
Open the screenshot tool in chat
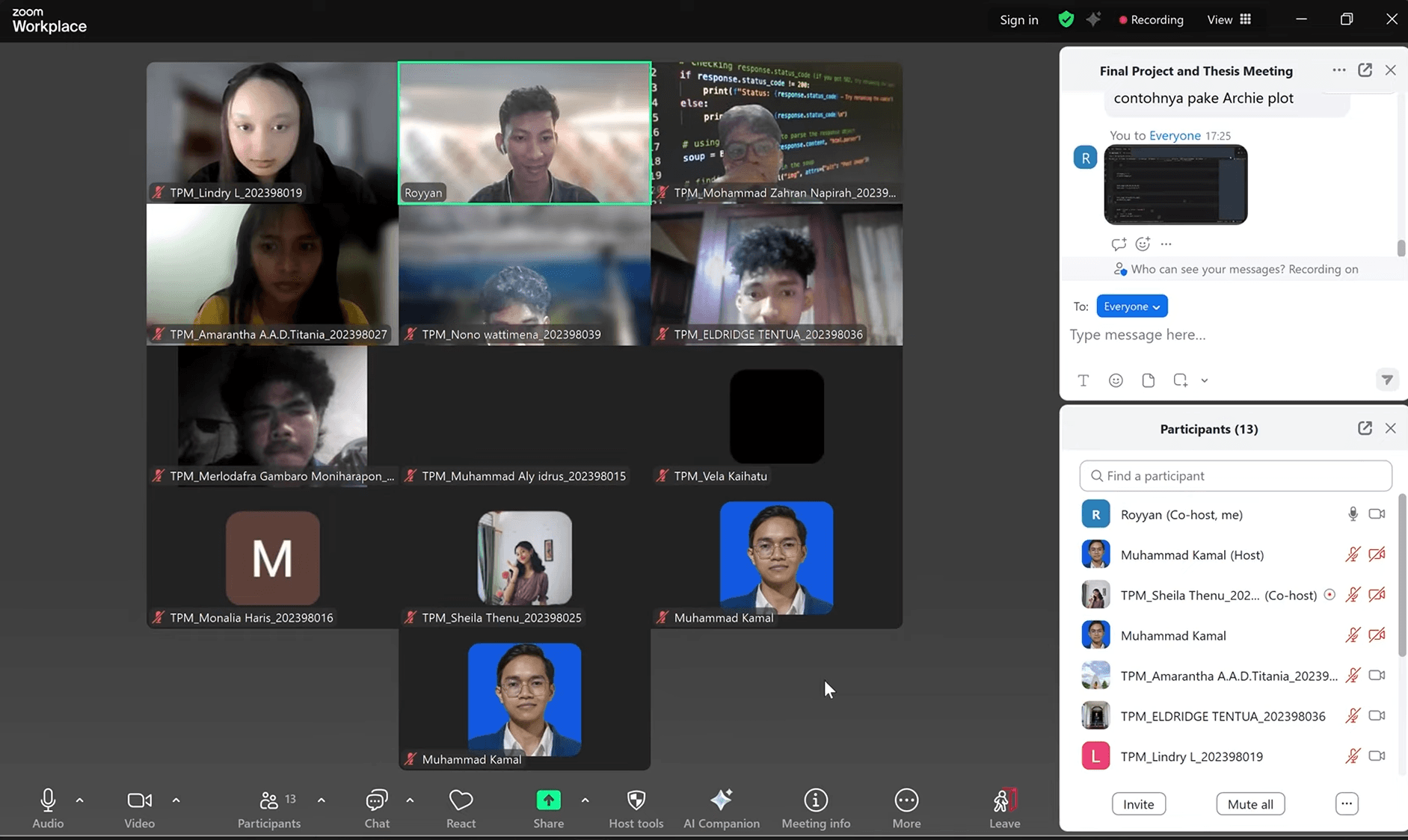(x=1180, y=380)
